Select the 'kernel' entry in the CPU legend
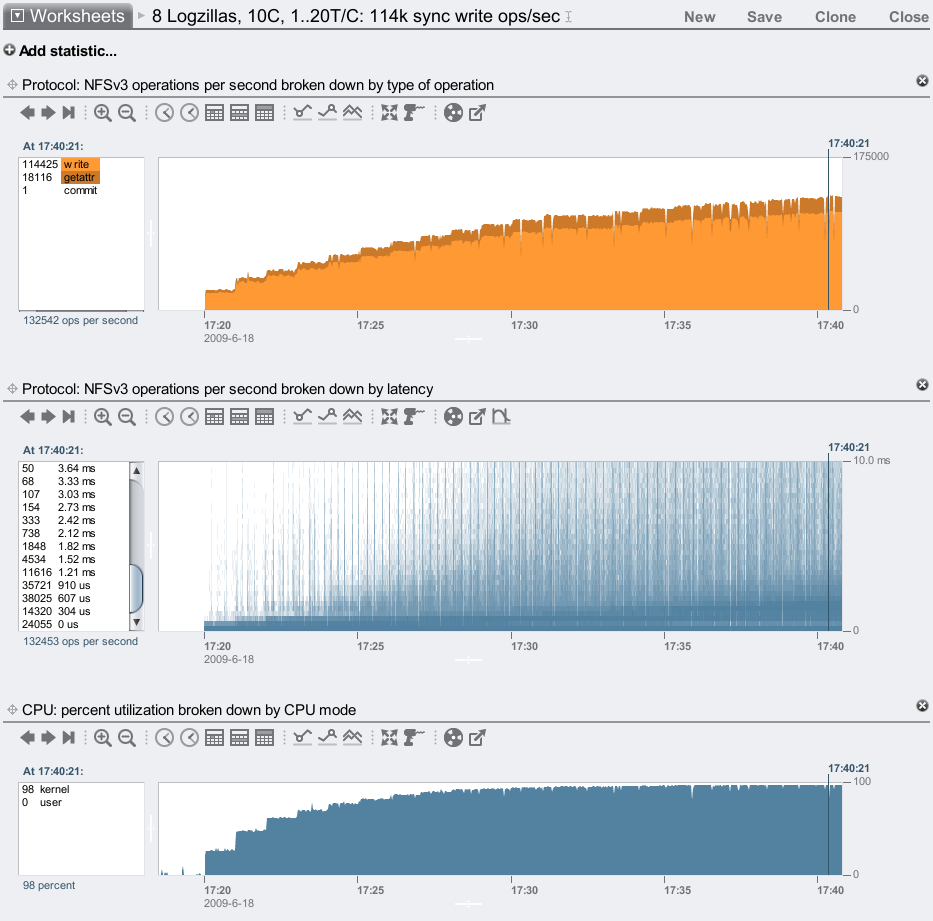The image size is (933, 921). (54, 789)
